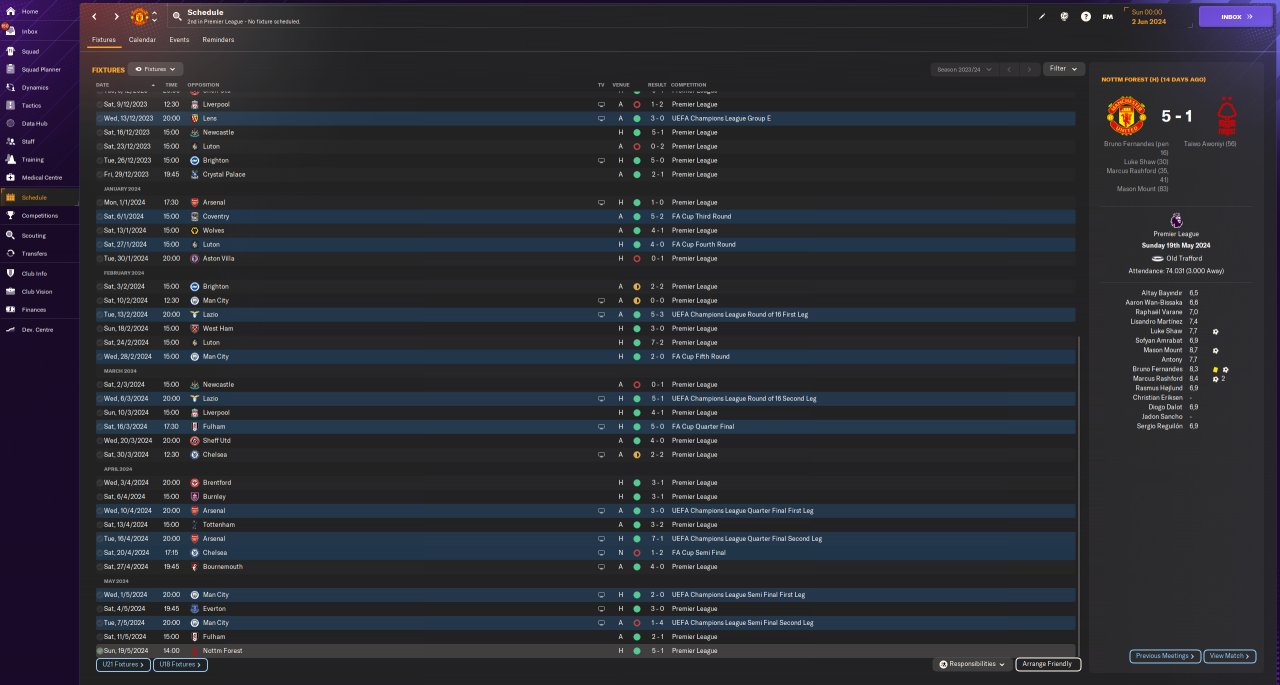Switch to the Calendar tab
This screenshot has width=1280, height=685.
pyautogui.click(x=142, y=40)
